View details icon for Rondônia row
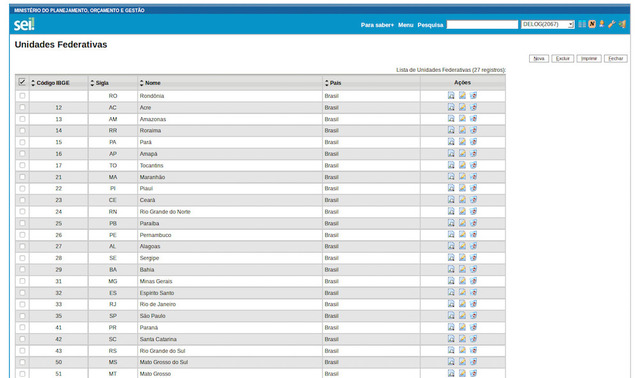The image size is (640, 378). [x=451, y=96]
